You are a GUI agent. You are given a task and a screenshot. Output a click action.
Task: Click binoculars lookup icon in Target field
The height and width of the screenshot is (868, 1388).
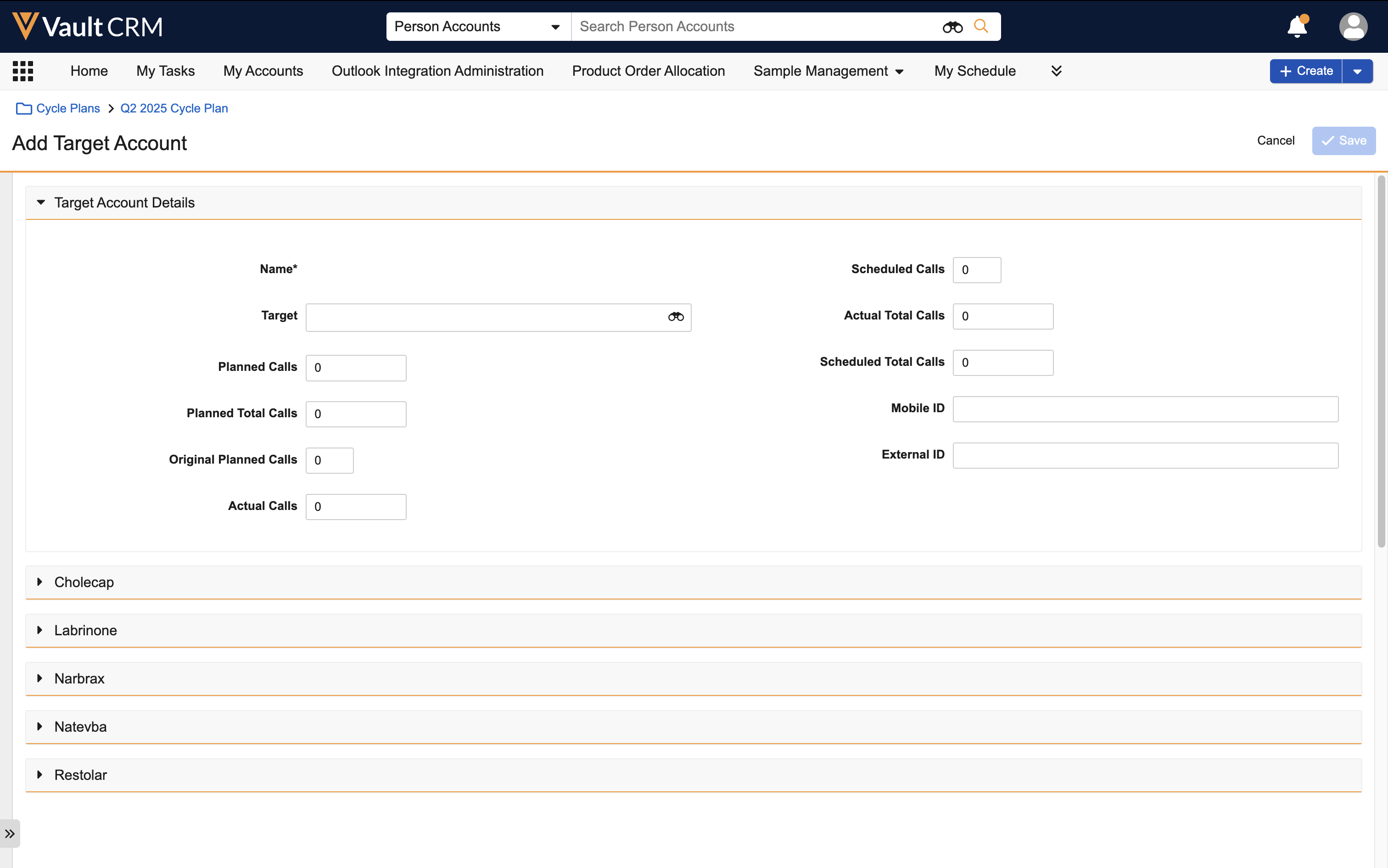click(x=676, y=317)
